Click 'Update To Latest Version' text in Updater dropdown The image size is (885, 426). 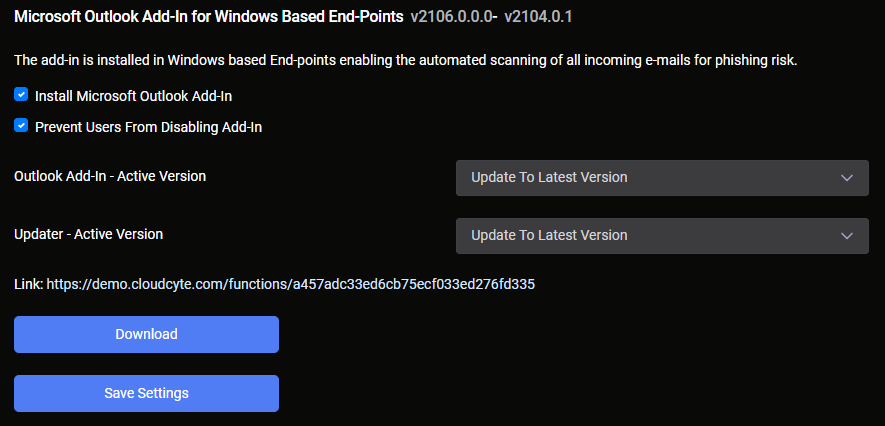click(x=549, y=236)
